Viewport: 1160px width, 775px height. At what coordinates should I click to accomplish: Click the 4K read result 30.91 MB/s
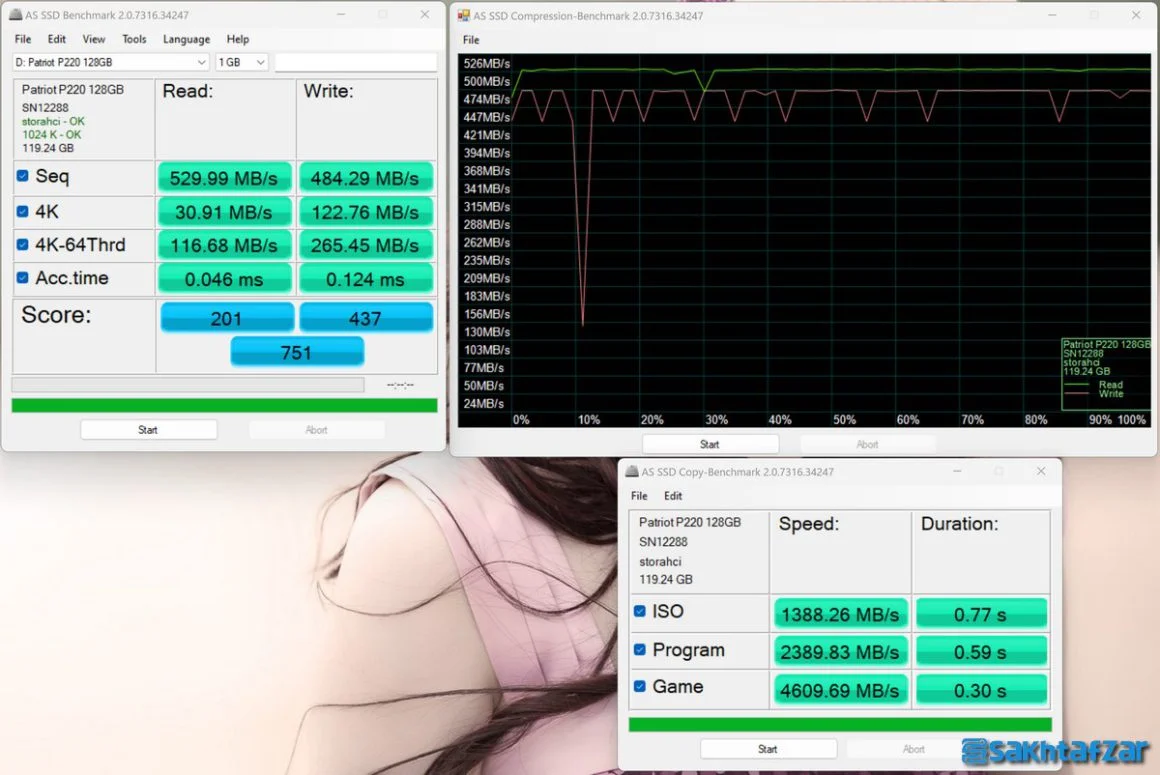(223, 212)
